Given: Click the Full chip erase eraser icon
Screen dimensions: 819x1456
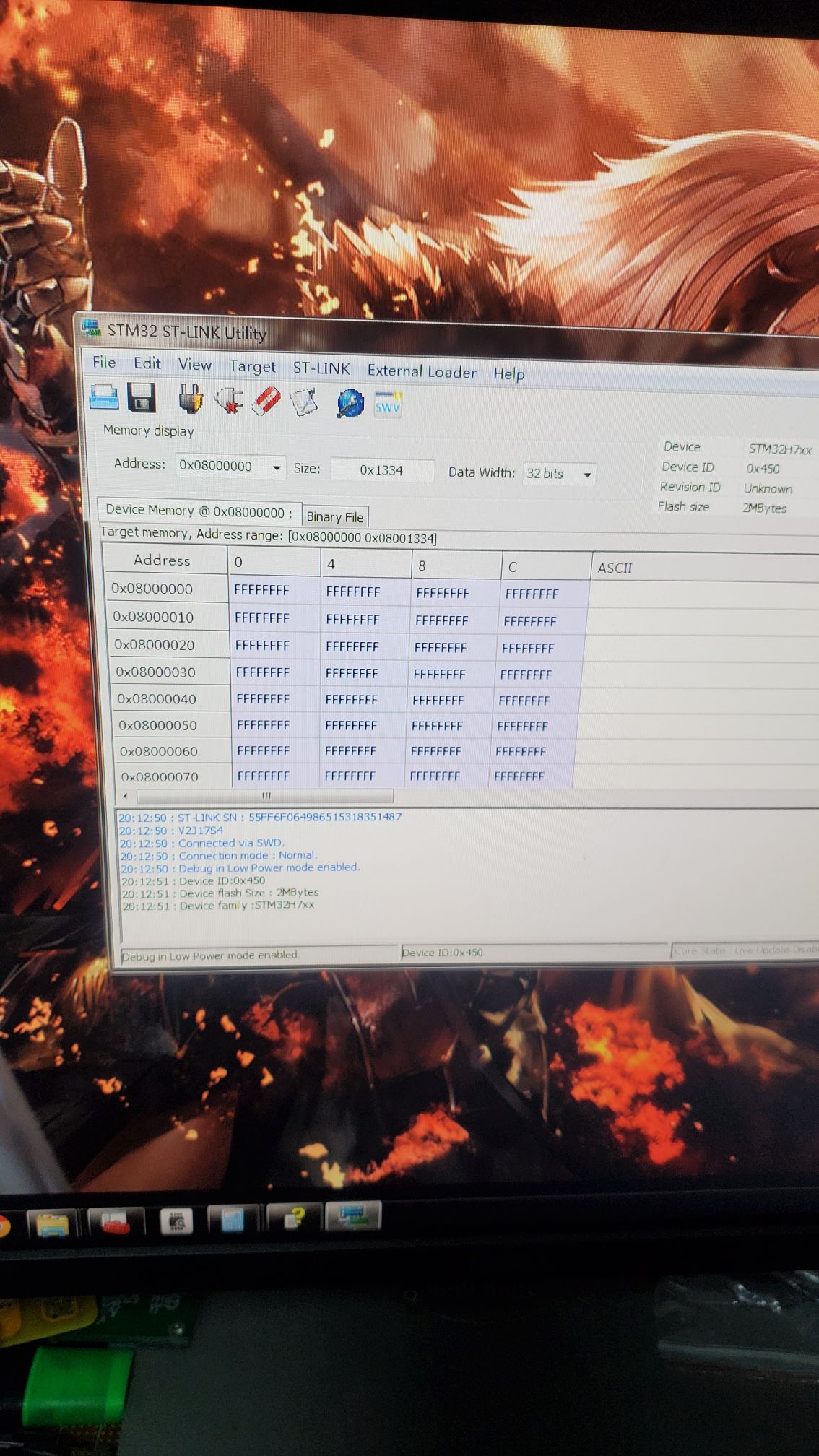Looking at the screenshot, I should pos(266,402).
